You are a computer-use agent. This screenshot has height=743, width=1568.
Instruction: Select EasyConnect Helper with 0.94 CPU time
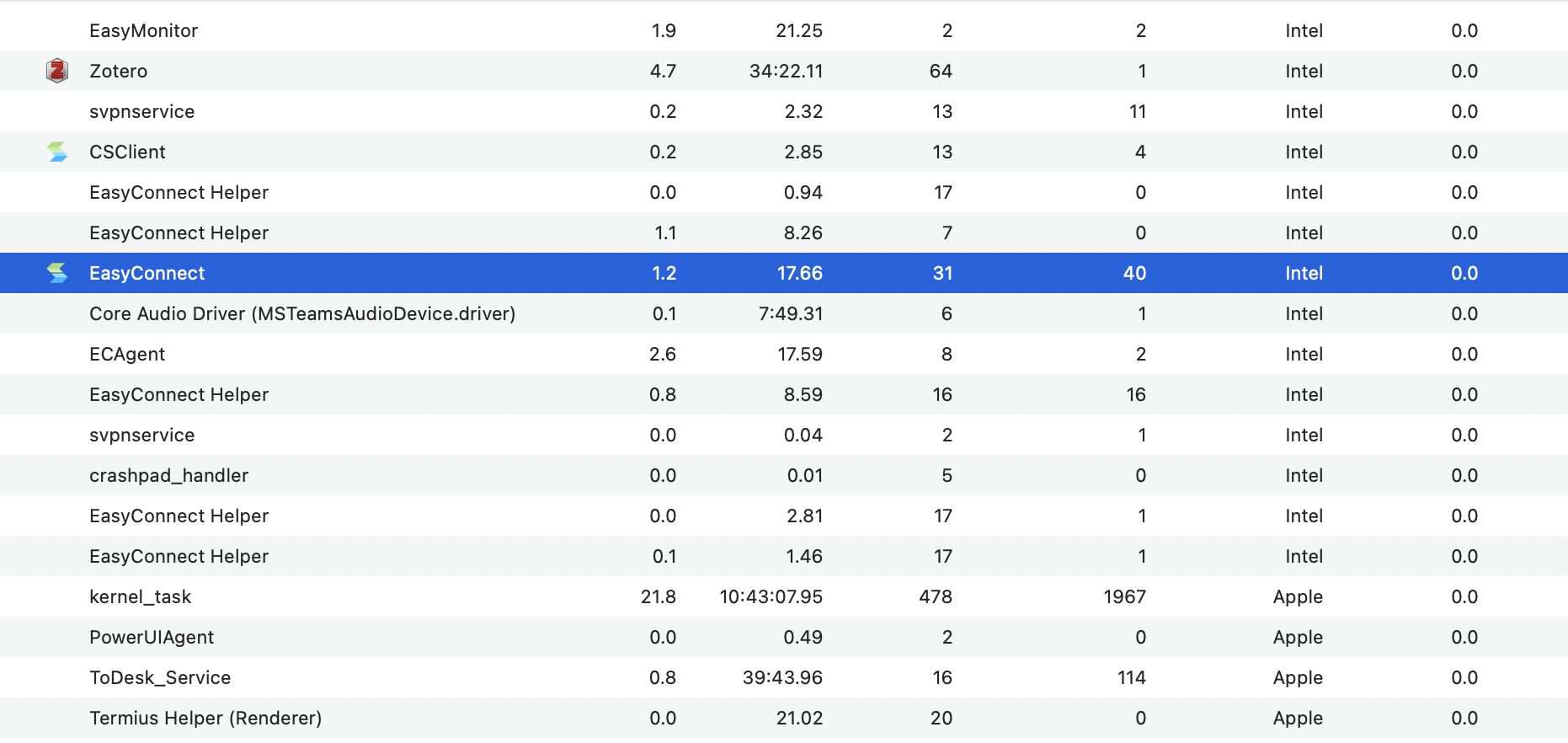pos(784,192)
